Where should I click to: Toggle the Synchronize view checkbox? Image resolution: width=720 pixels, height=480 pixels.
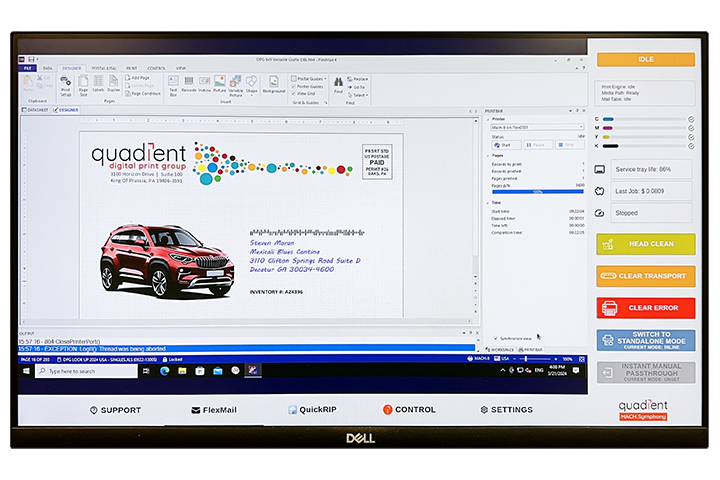tap(495, 338)
